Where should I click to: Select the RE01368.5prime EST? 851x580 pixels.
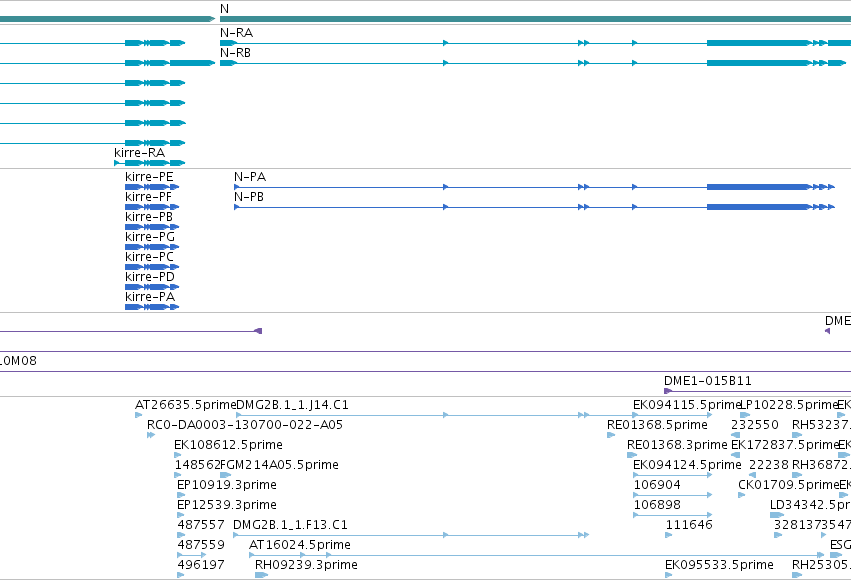[611, 435]
